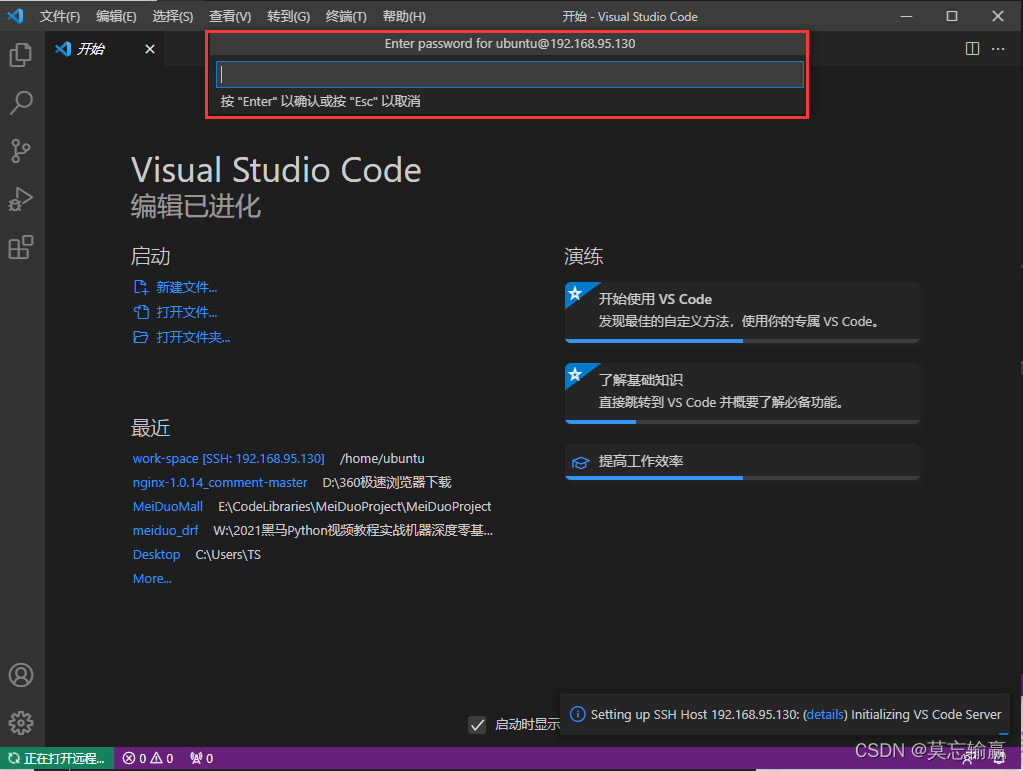Click the errors and warnings status indicator
Image resolution: width=1023 pixels, height=771 pixels.
(x=148, y=758)
